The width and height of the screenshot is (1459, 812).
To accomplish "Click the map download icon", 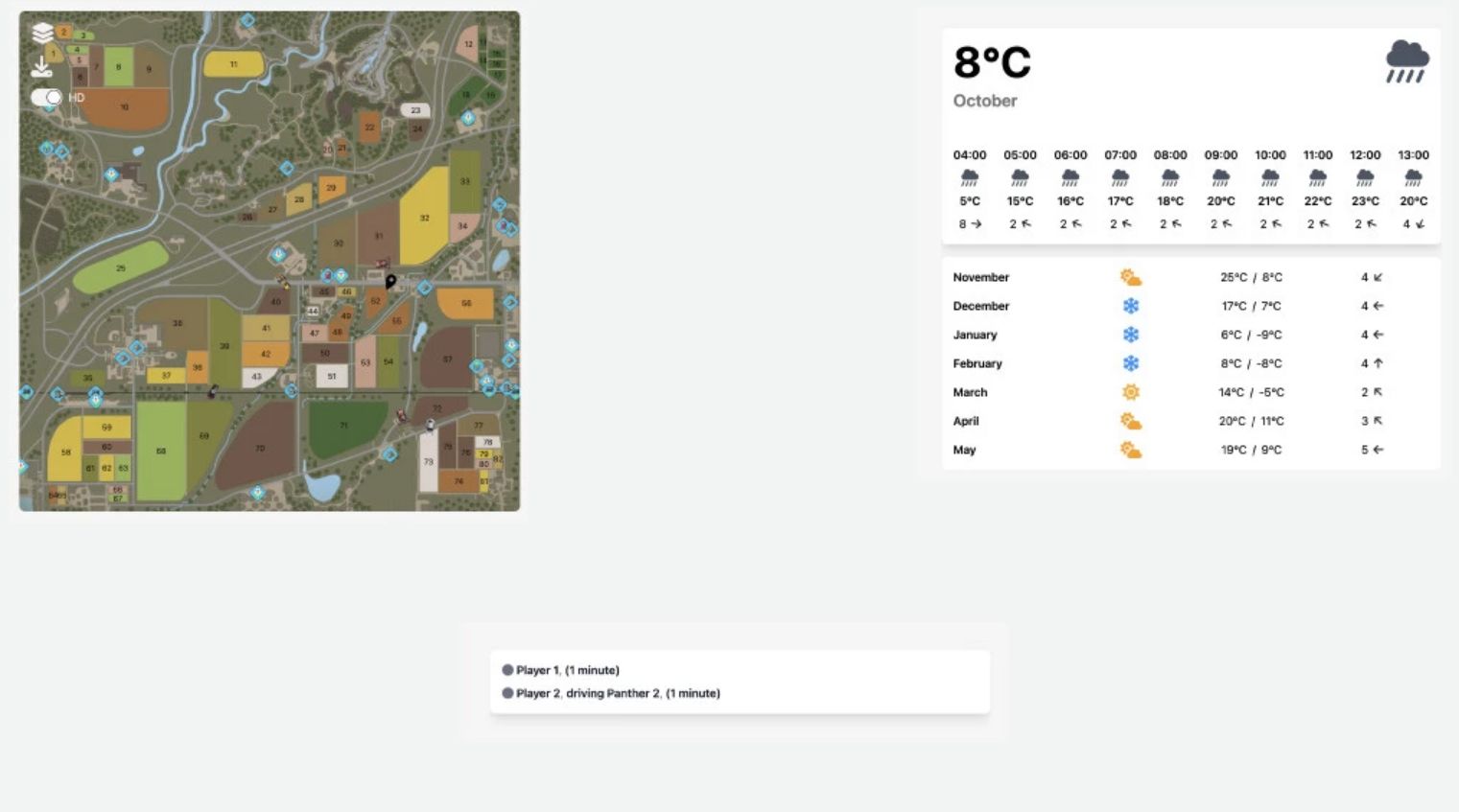I will click(41, 66).
